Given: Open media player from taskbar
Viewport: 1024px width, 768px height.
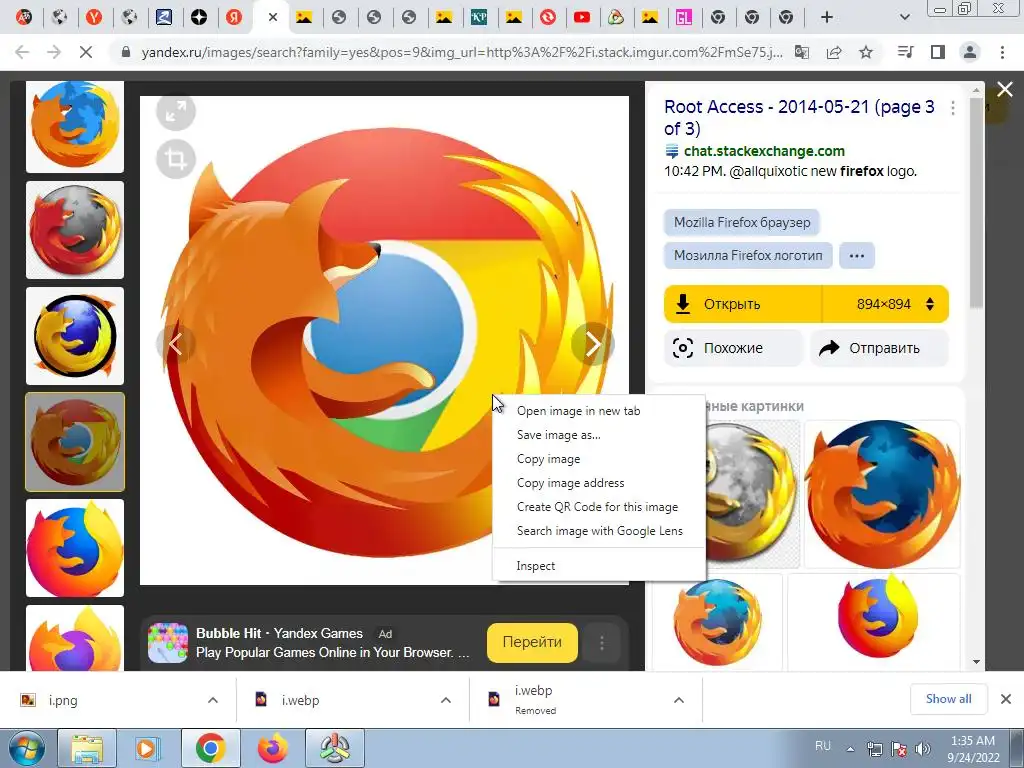Looking at the screenshot, I should tap(148, 748).
